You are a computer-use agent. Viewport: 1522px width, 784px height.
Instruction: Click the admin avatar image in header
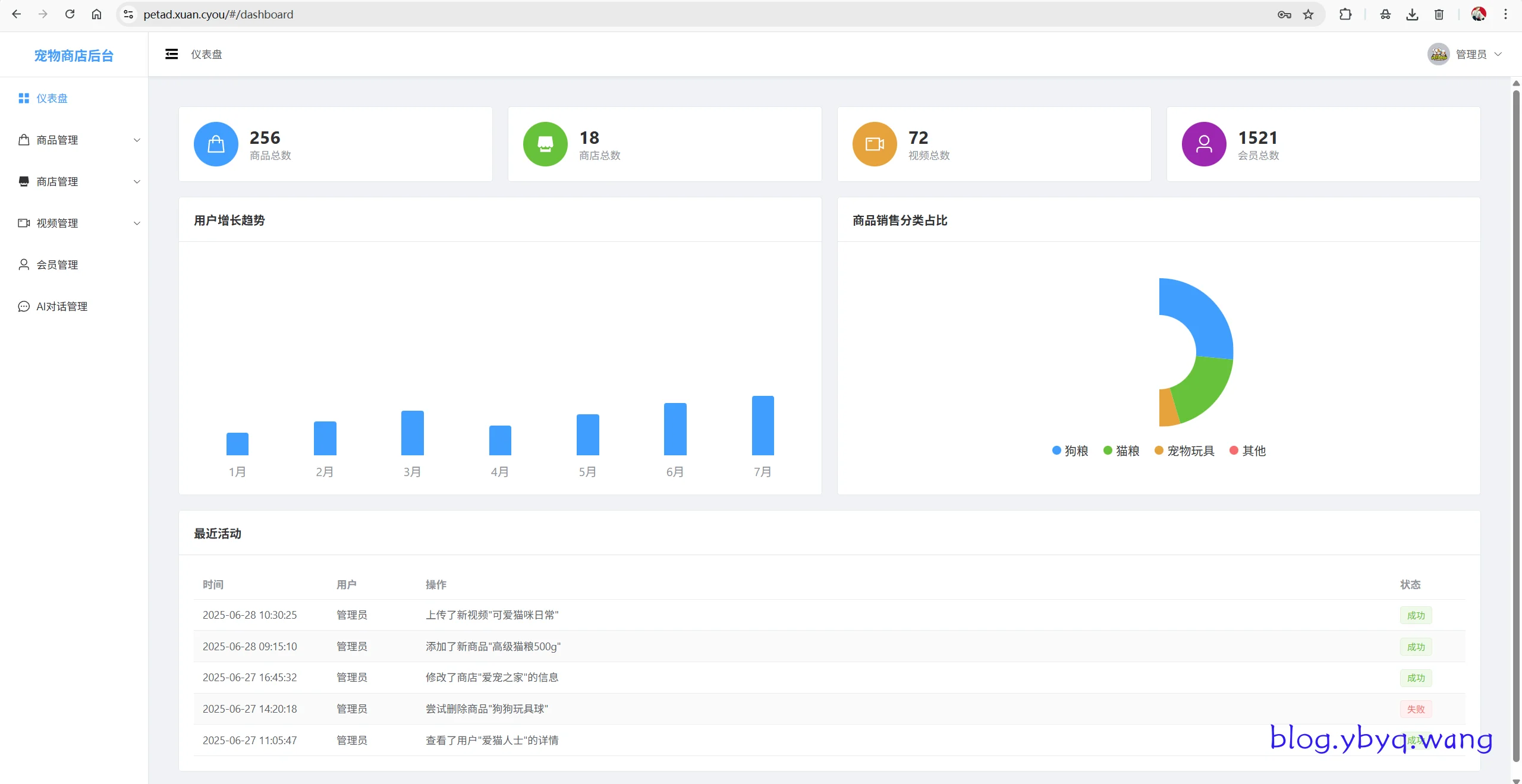(x=1438, y=54)
